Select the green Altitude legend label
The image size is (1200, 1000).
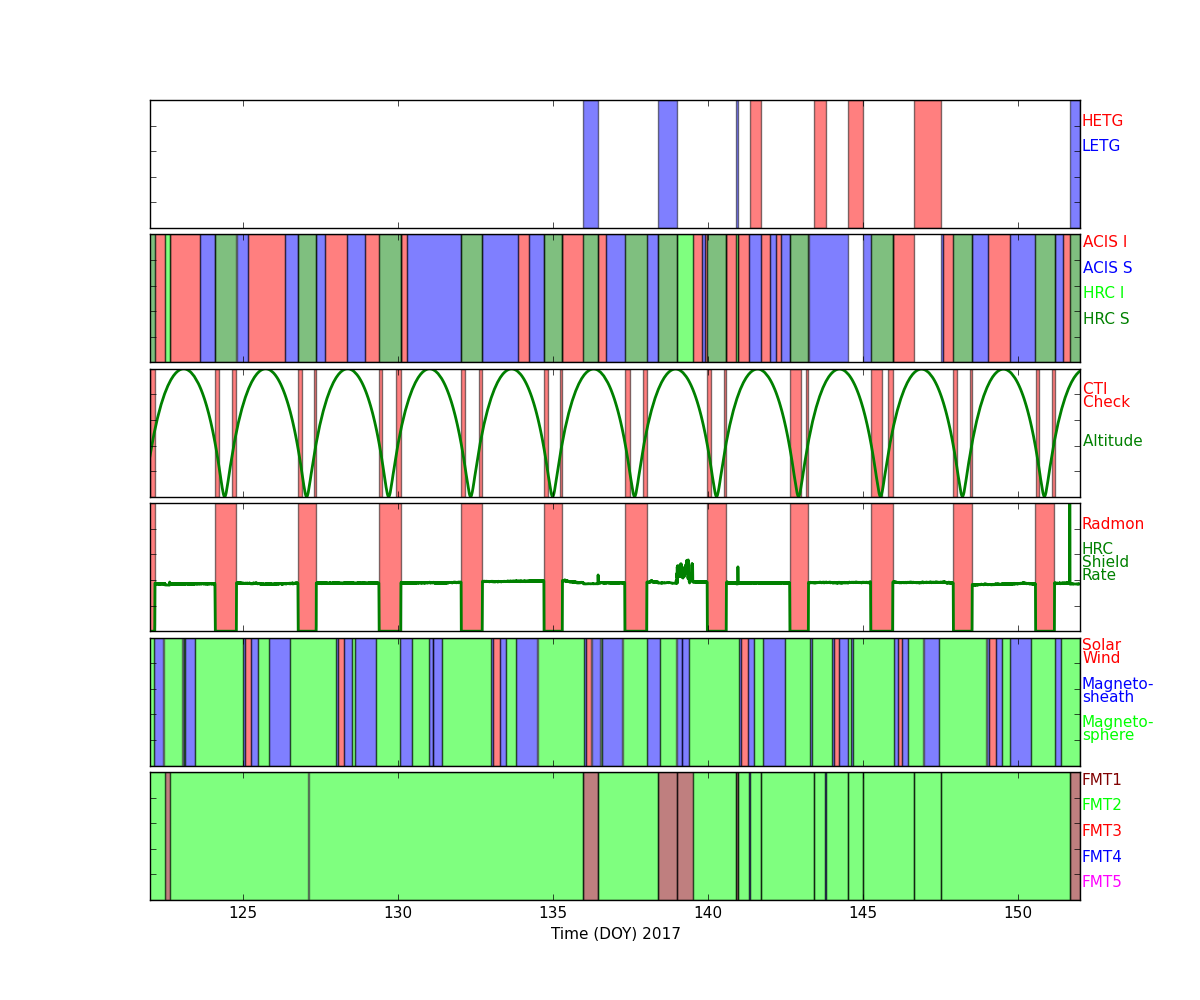tap(1112, 441)
